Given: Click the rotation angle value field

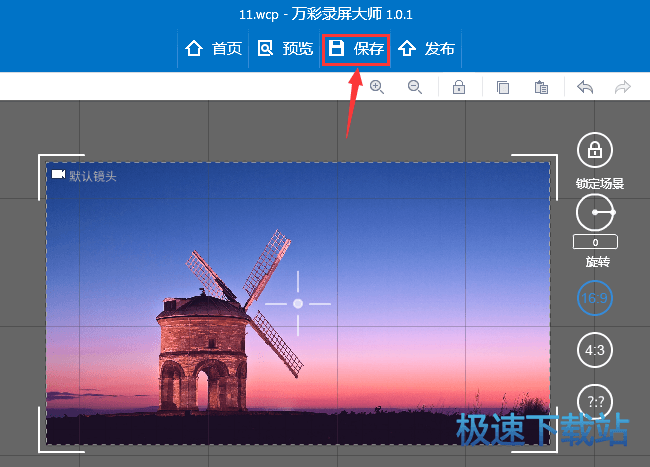Looking at the screenshot, I should (595, 242).
